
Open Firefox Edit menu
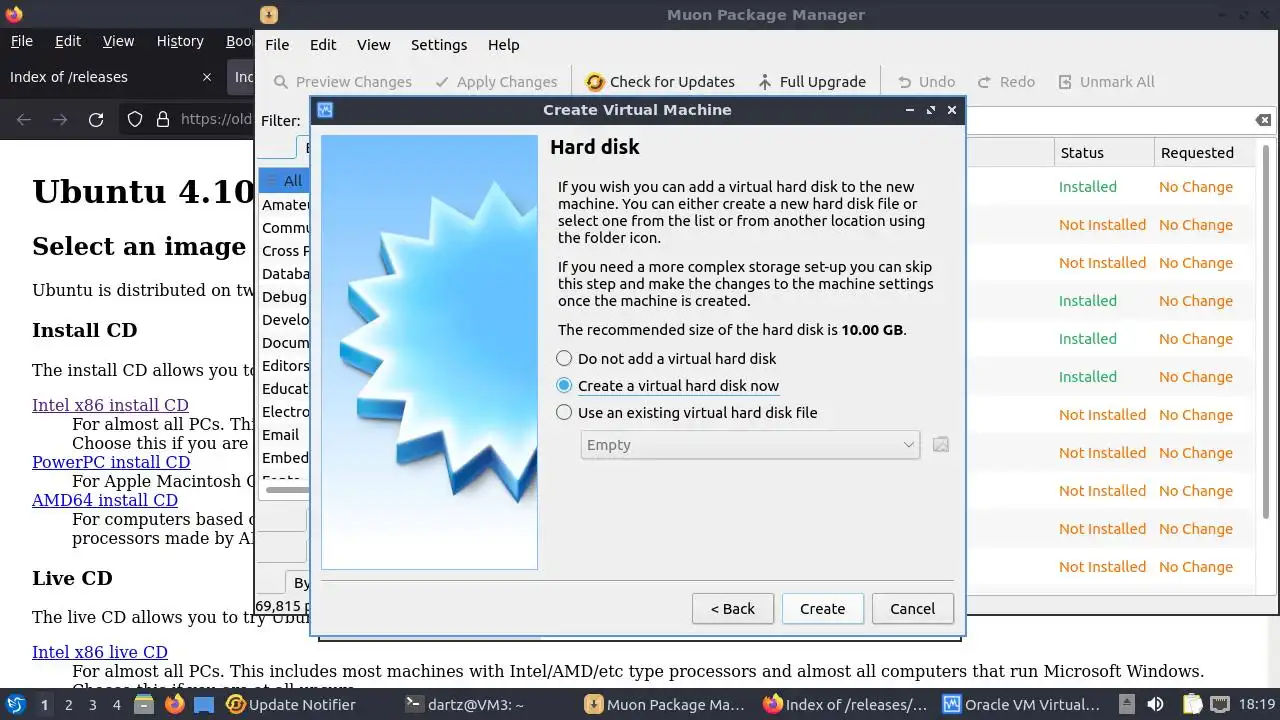[x=68, y=41]
